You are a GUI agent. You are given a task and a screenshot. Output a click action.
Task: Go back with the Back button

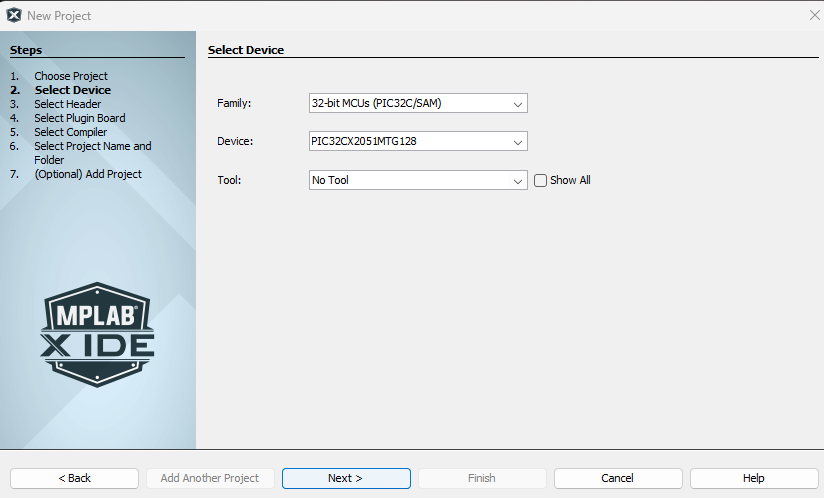point(74,478)
